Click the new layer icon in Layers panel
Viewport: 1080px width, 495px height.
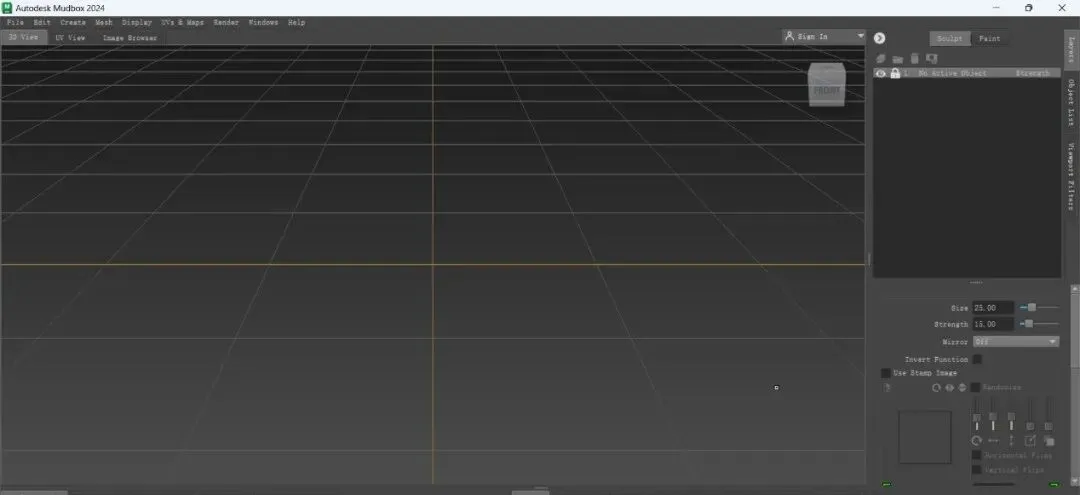880,59
